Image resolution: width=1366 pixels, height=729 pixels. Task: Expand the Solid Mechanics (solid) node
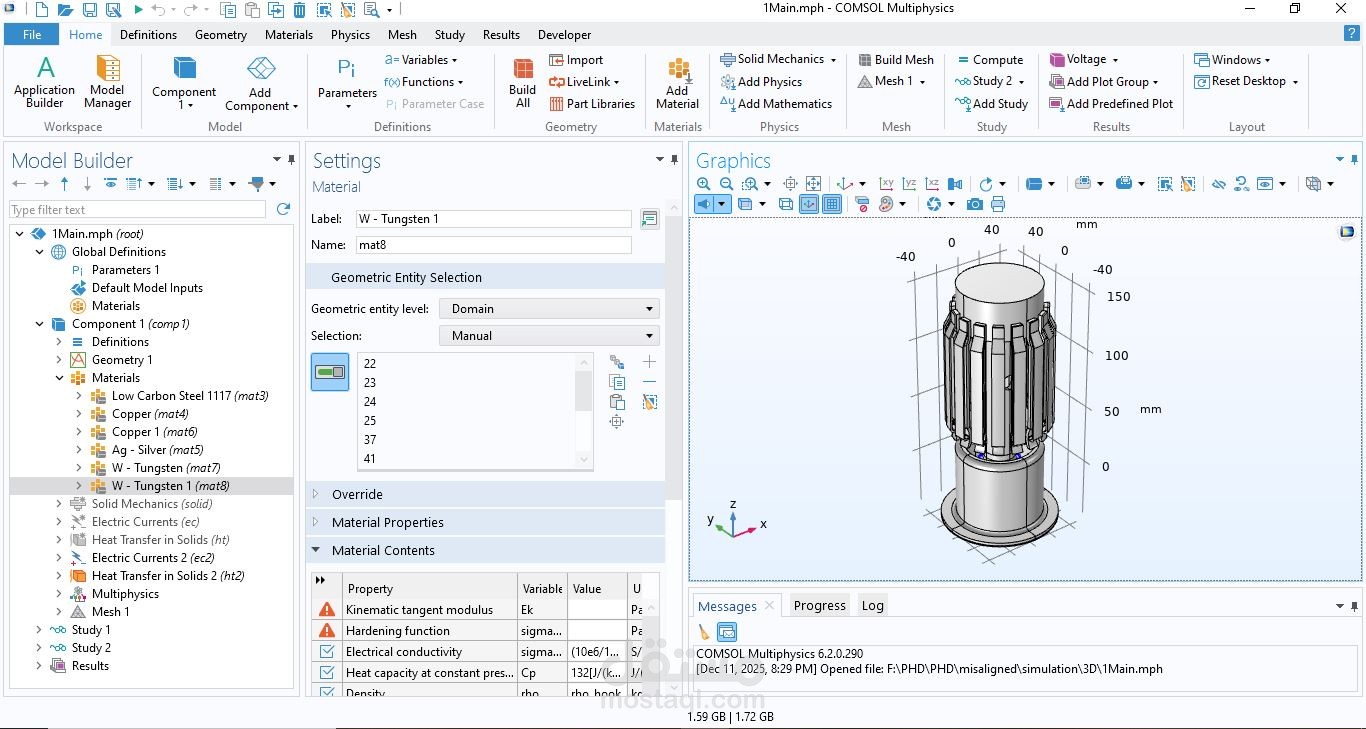tap(59, 504)
